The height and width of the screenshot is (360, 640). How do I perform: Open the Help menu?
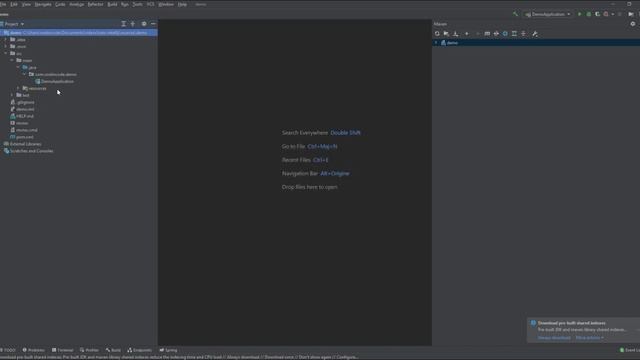click(182, 4)
